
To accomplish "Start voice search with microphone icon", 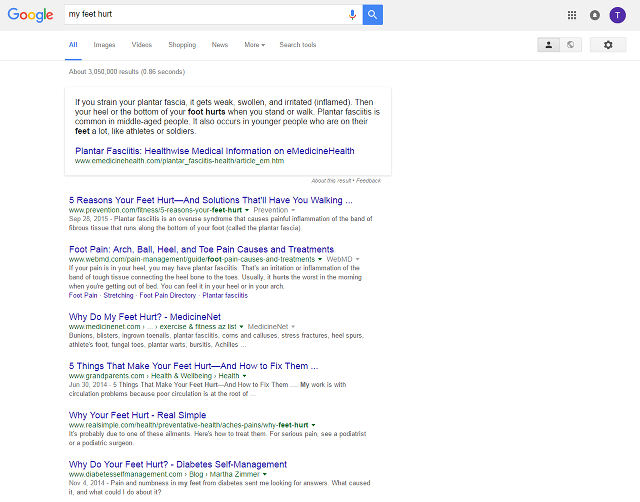I will pyautogui.click(x=352, y=15).
